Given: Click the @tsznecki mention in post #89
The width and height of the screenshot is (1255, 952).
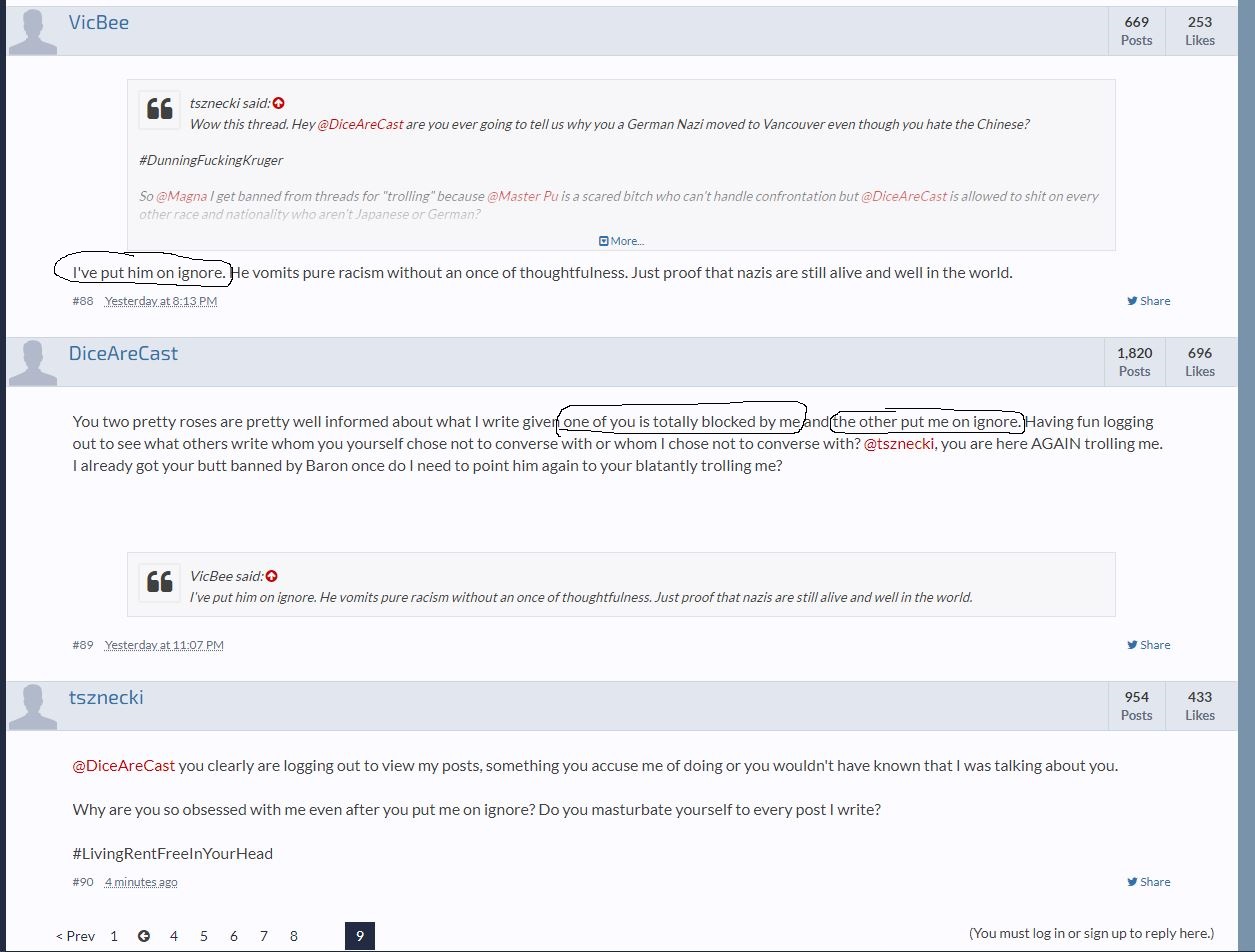Looking at the screenshot, I should tap(900, 444).
